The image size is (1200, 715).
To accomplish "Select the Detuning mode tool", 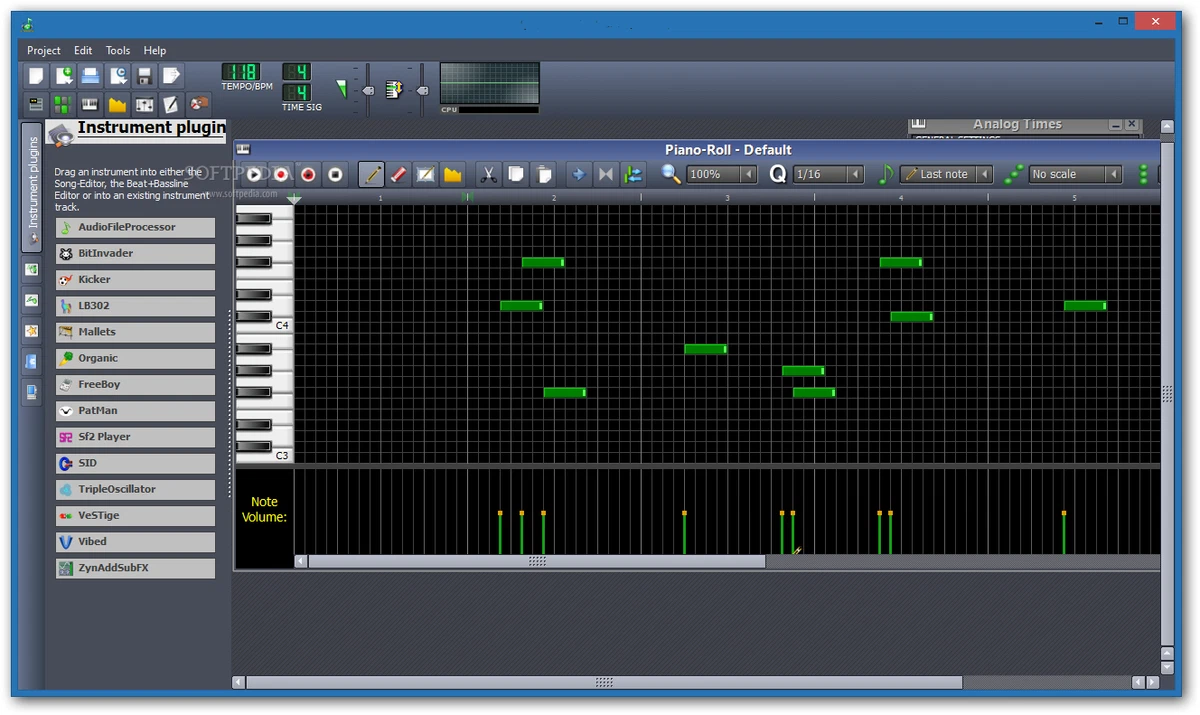I will click(x=451, y=174).
